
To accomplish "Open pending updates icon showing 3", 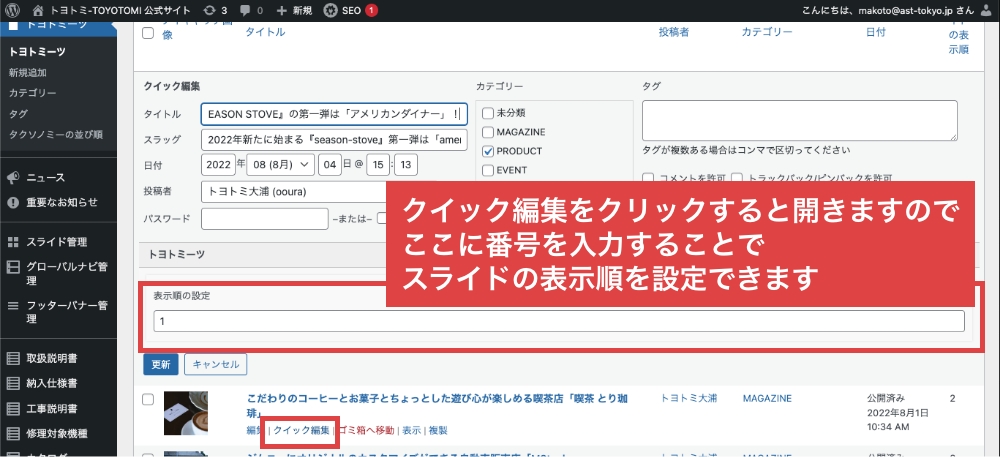I will click(x=210, y=10).
